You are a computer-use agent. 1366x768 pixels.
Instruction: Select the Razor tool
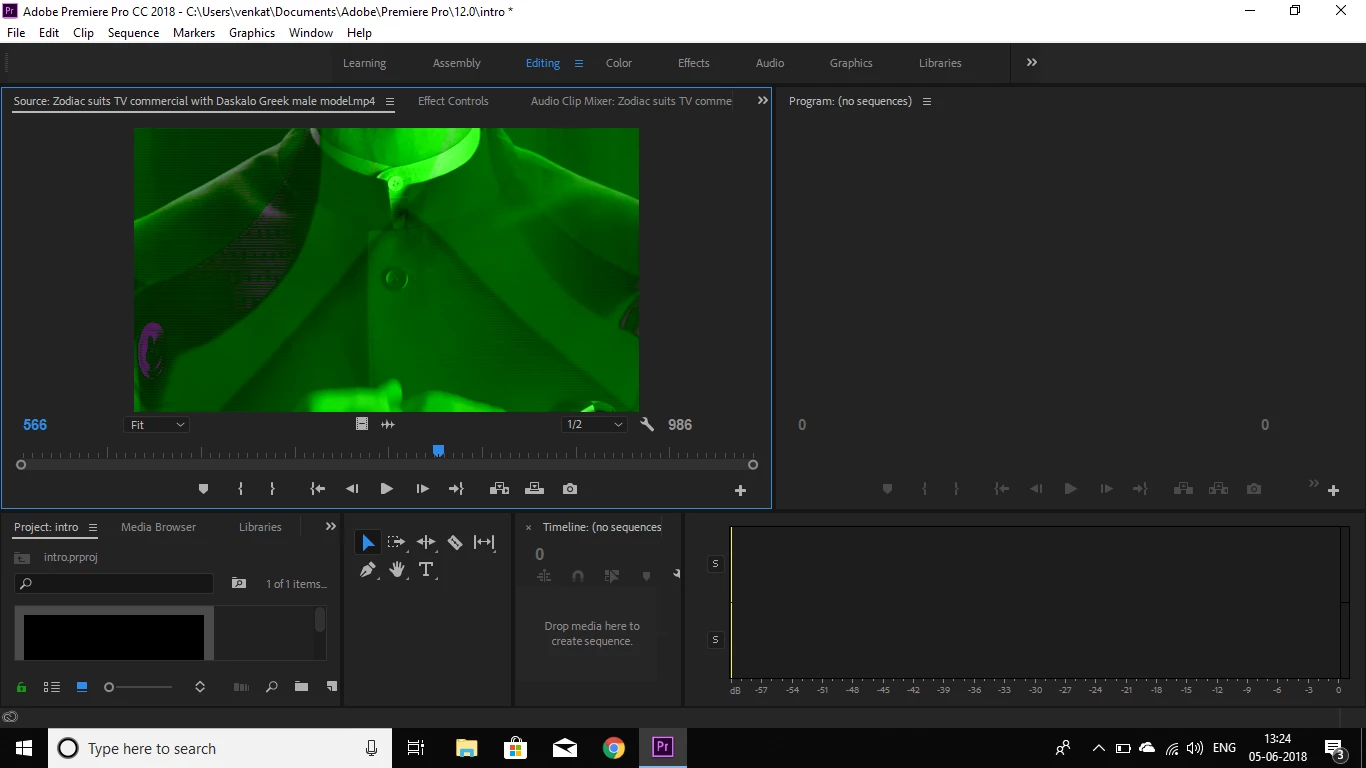click(455, 542)
